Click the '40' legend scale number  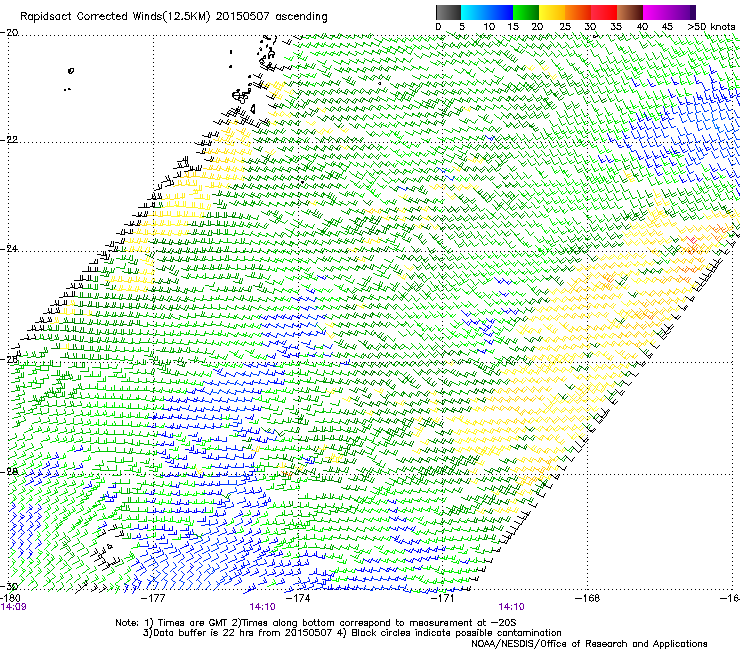tap(642, 27)
